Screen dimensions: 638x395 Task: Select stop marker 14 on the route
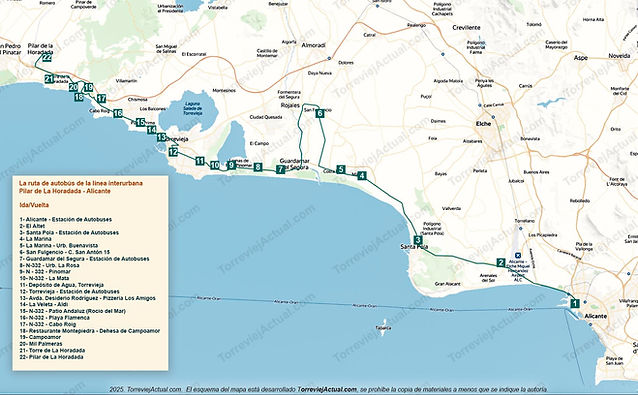(152, 130)
